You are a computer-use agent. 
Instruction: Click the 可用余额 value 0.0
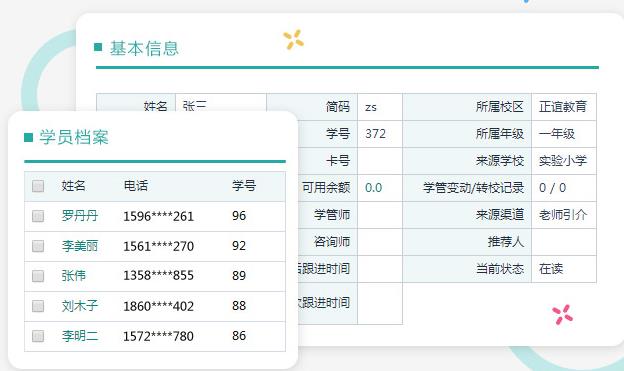(x=373, y=187)
